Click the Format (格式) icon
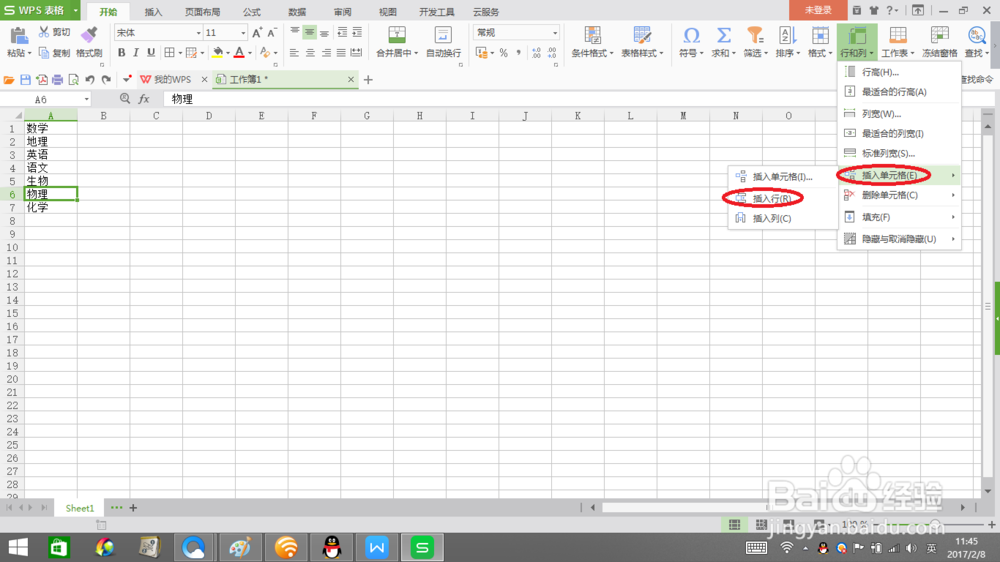 820,34
